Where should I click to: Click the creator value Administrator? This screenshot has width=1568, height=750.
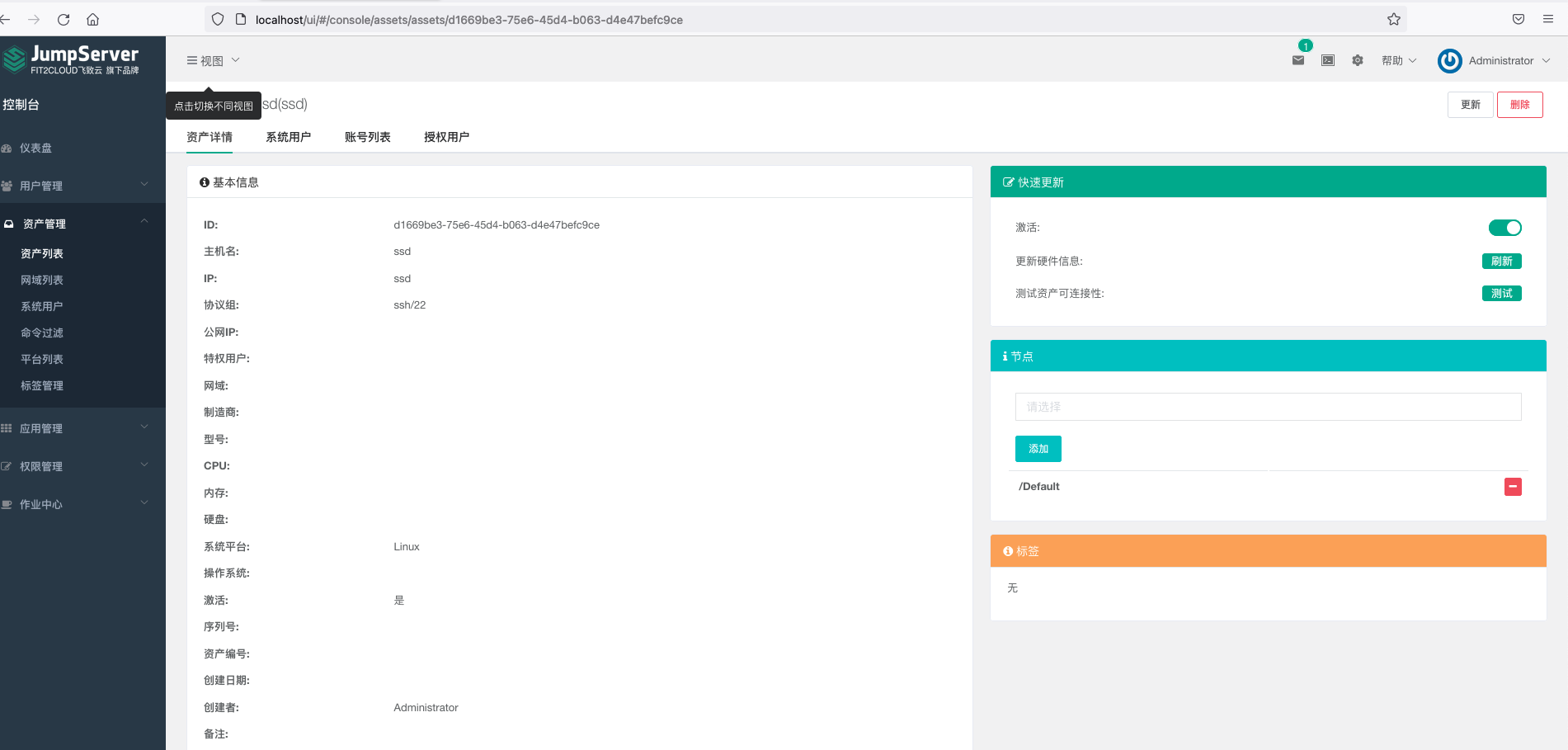click(426, 708)
